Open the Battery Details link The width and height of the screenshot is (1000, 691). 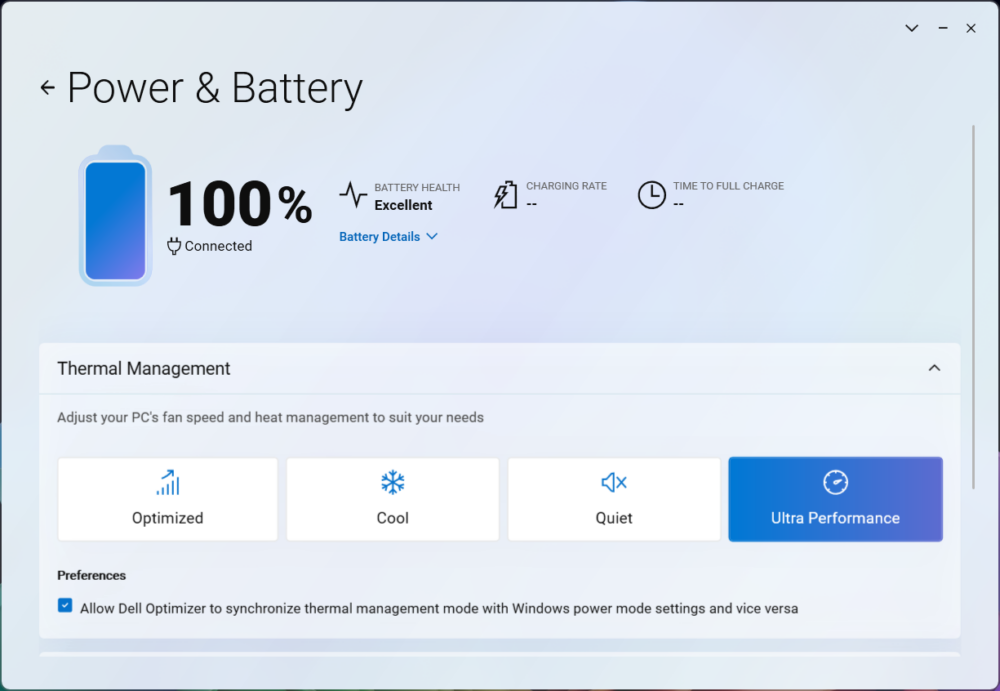(x=379, y=237)
